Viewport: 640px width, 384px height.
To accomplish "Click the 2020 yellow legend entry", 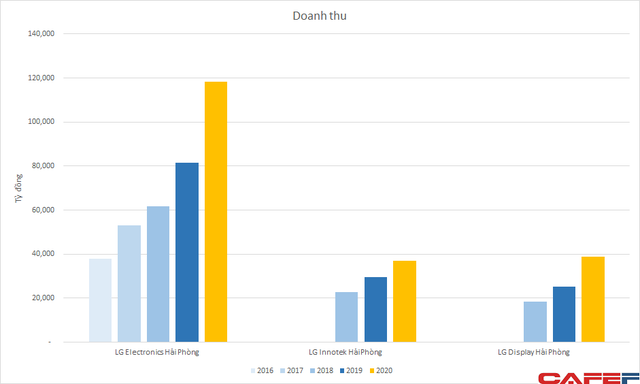I will click(381, 371).
